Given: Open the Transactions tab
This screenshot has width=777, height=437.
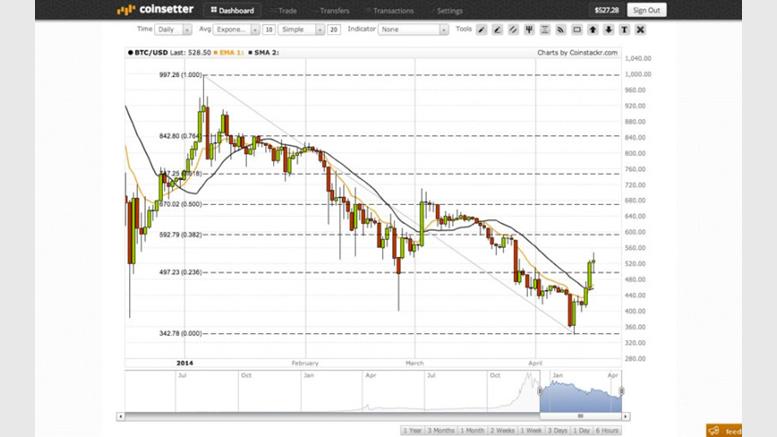Looking at the screenshot, I should pyautogui.click(x=392, y=10).
